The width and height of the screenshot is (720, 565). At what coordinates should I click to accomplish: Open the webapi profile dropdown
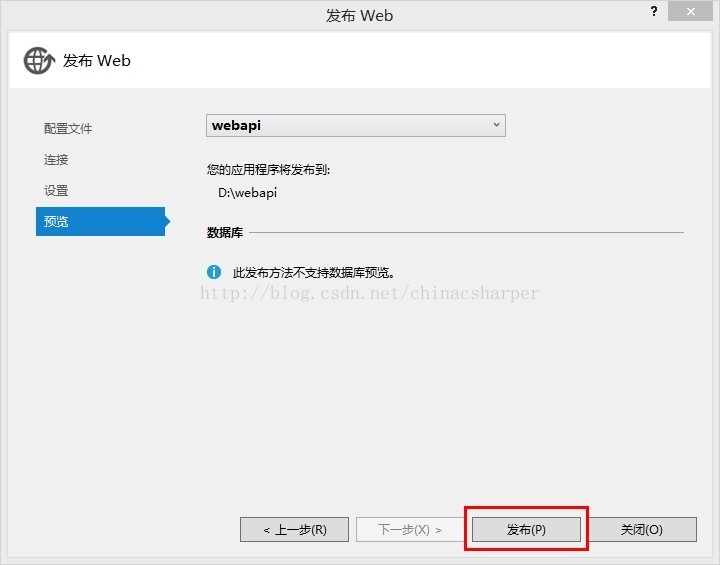click(x=355, y=125)
